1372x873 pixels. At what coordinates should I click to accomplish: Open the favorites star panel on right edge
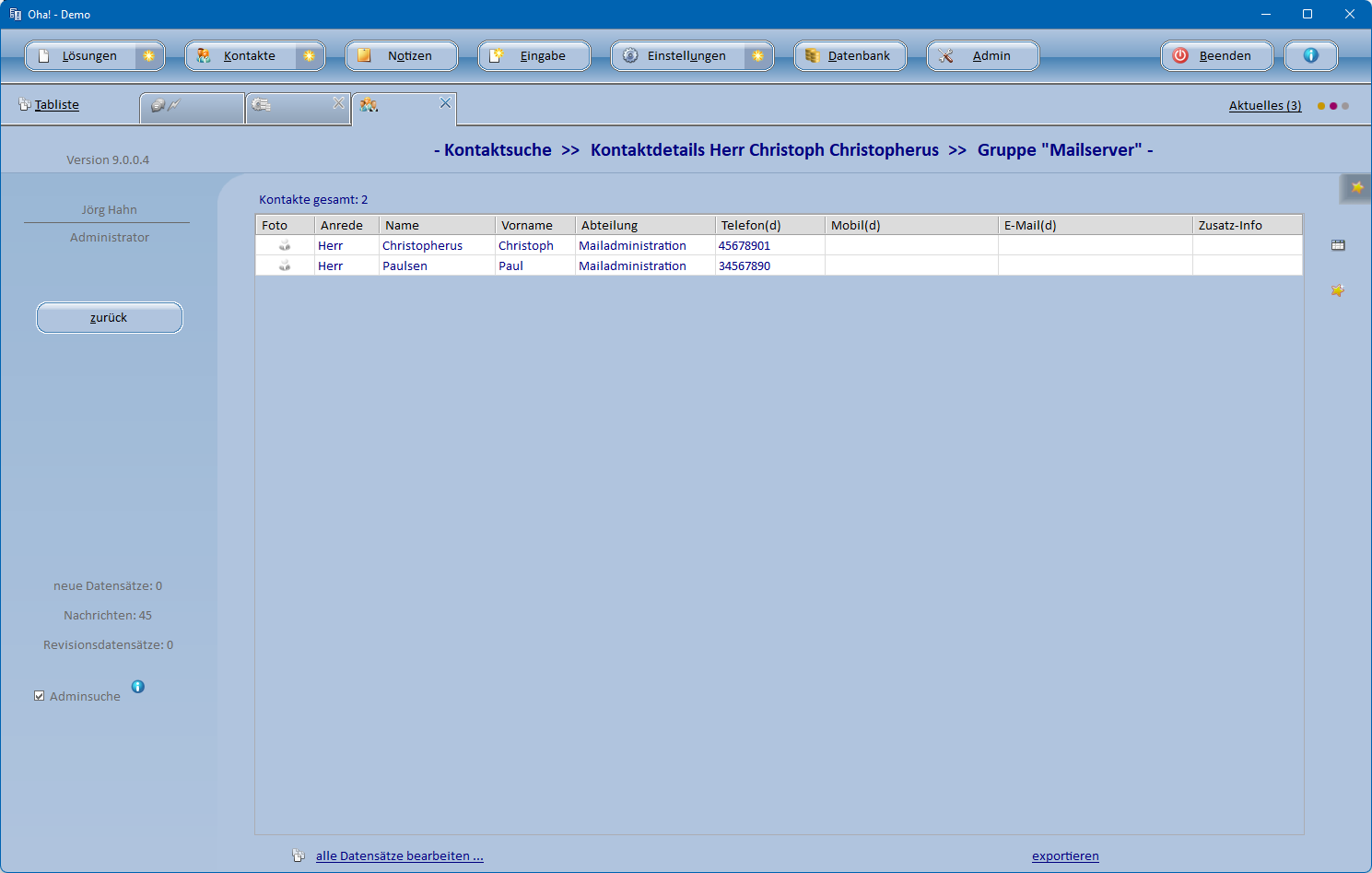pos(1356,188)
